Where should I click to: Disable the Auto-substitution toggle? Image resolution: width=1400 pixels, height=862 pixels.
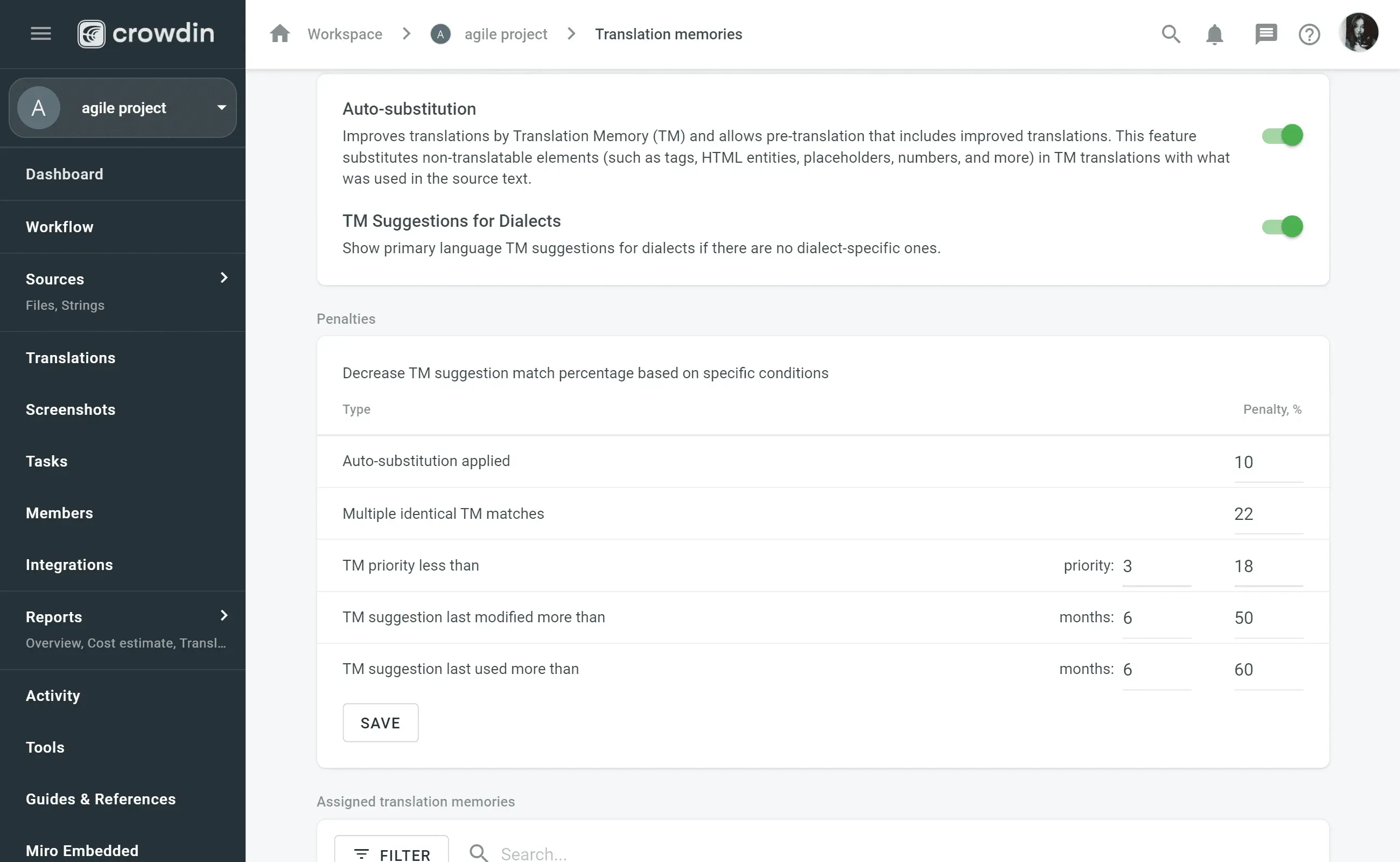pyautogui.click(x=1282, y=136)
